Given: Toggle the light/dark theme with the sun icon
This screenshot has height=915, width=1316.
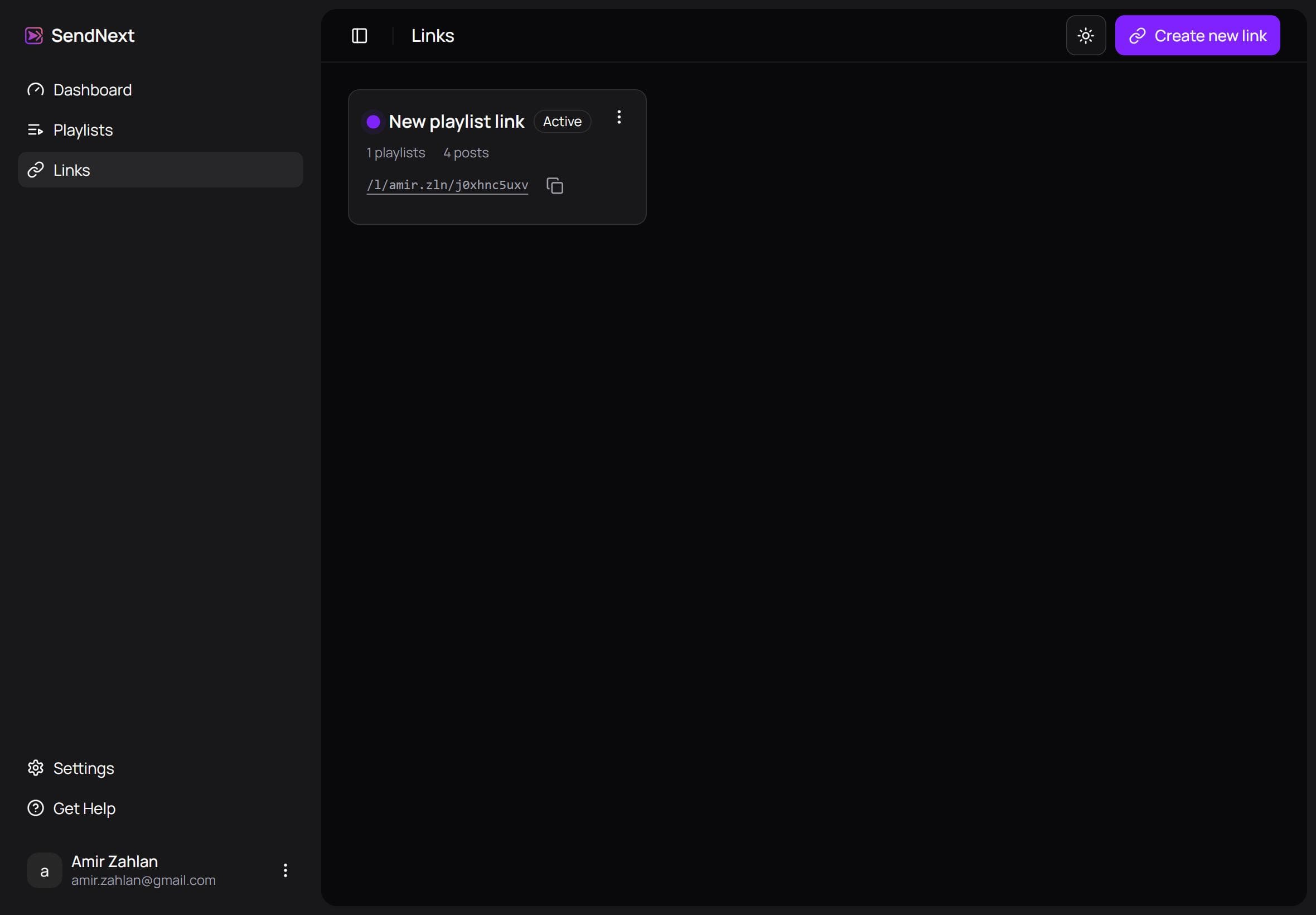Looking at the screenshot, I should (1085, 35).
